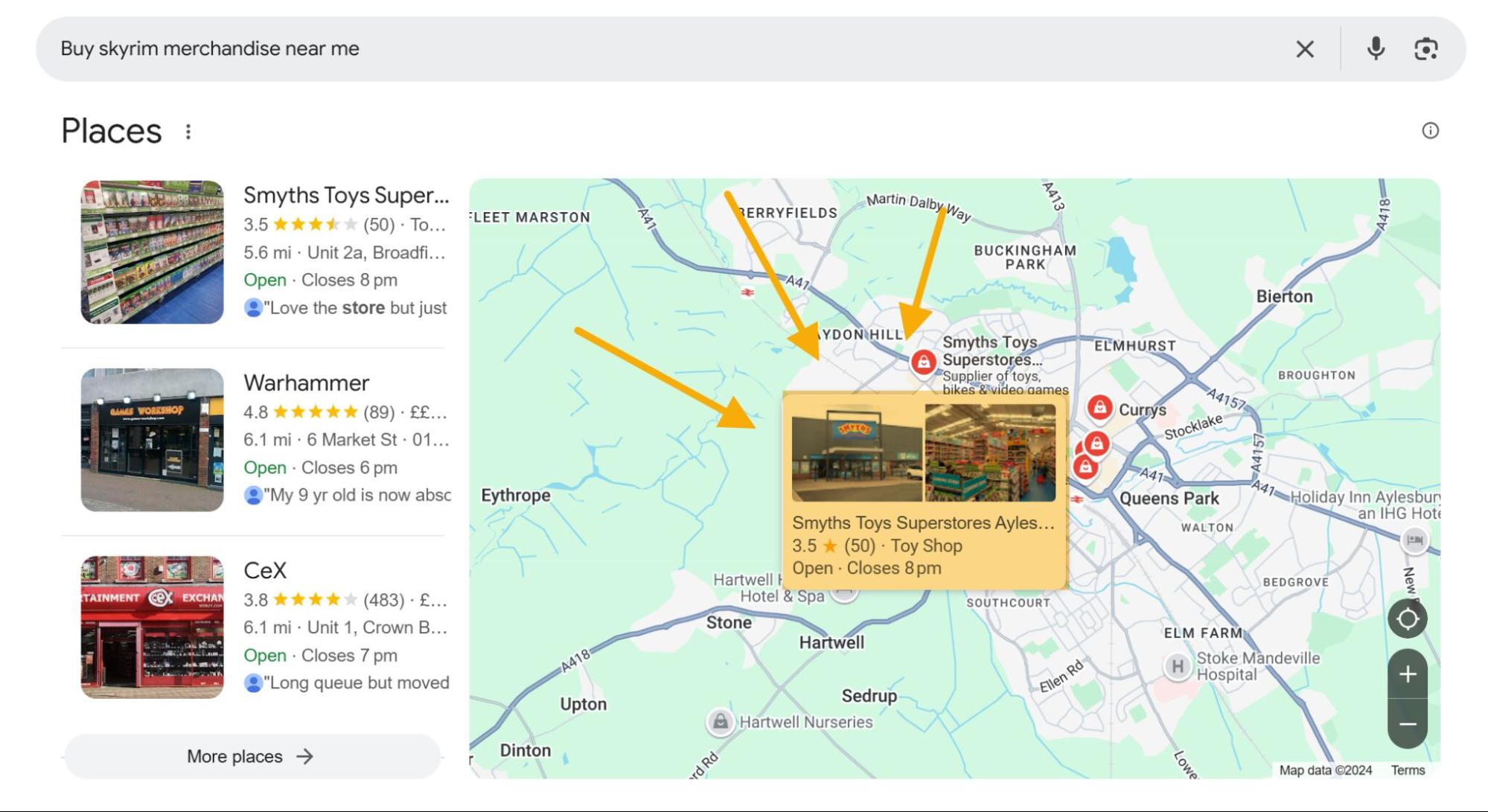Click the Smyths 3.5 star rating row
The image size is (1488, 812).
[345, 224]
